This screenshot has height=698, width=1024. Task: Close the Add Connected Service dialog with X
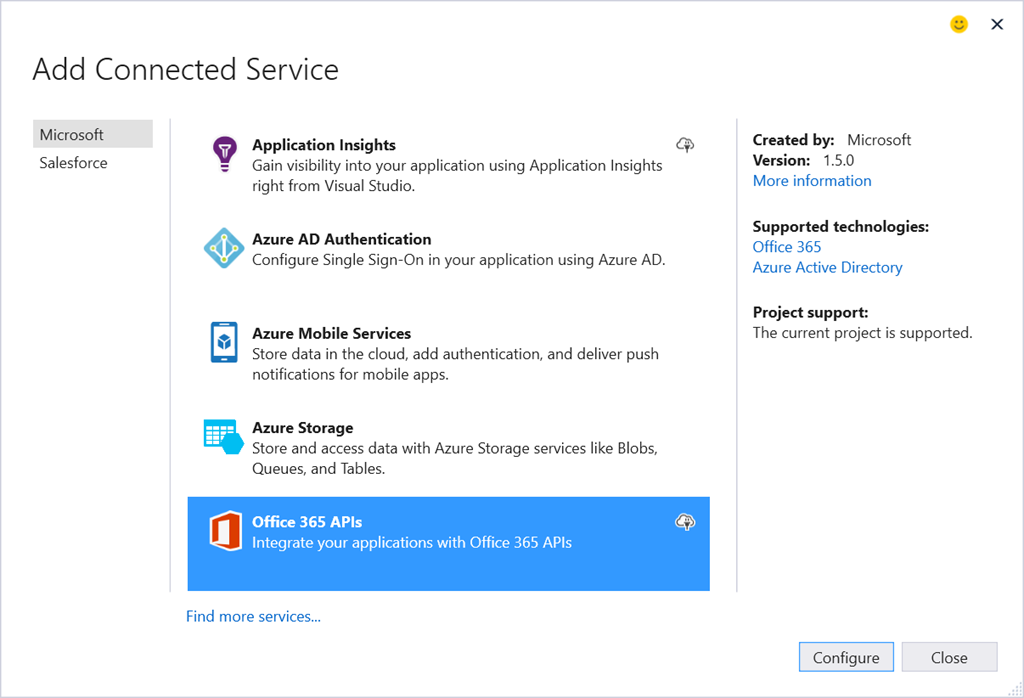point(997,24)
